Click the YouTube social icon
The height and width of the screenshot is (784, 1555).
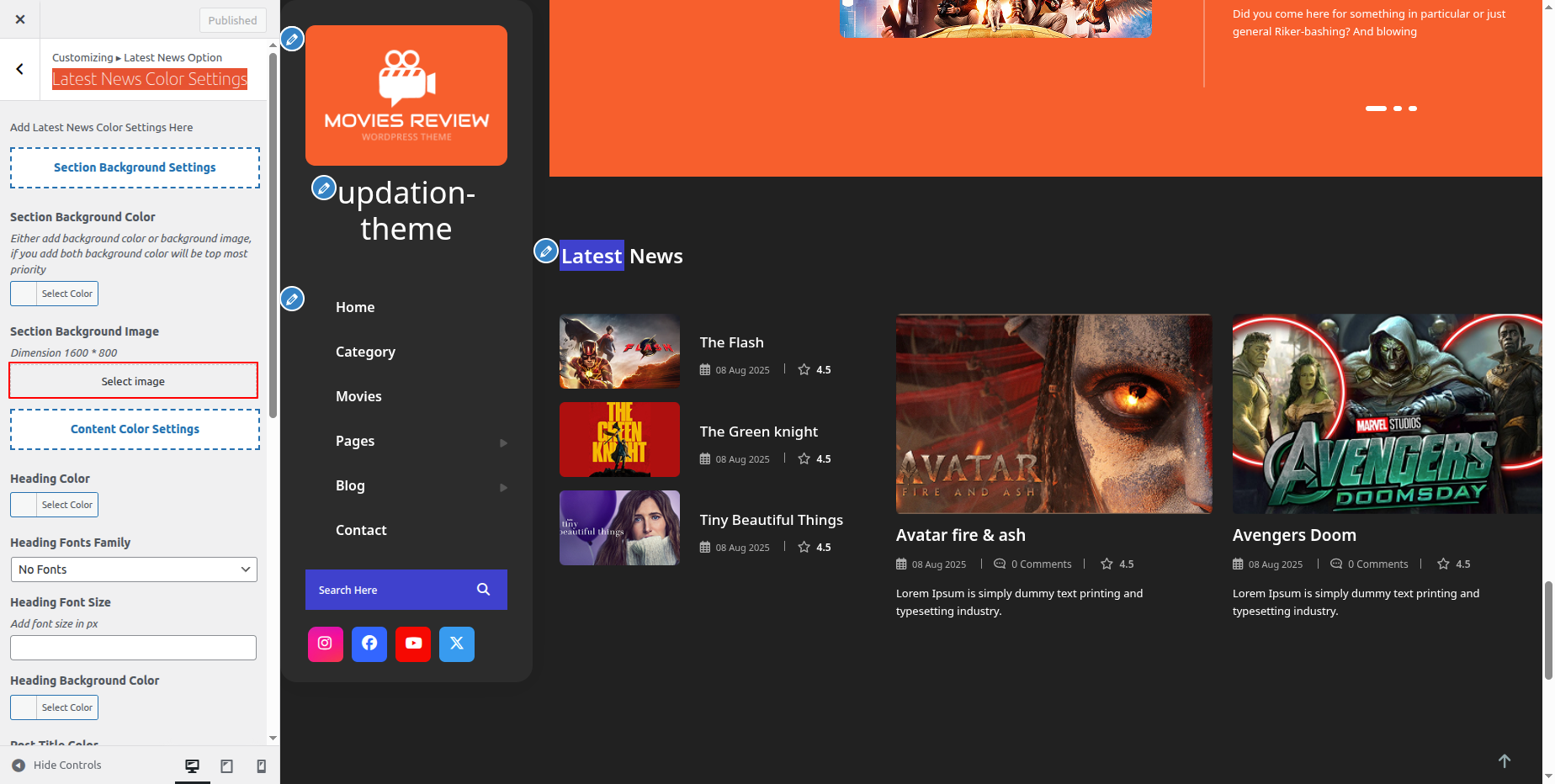413,644
